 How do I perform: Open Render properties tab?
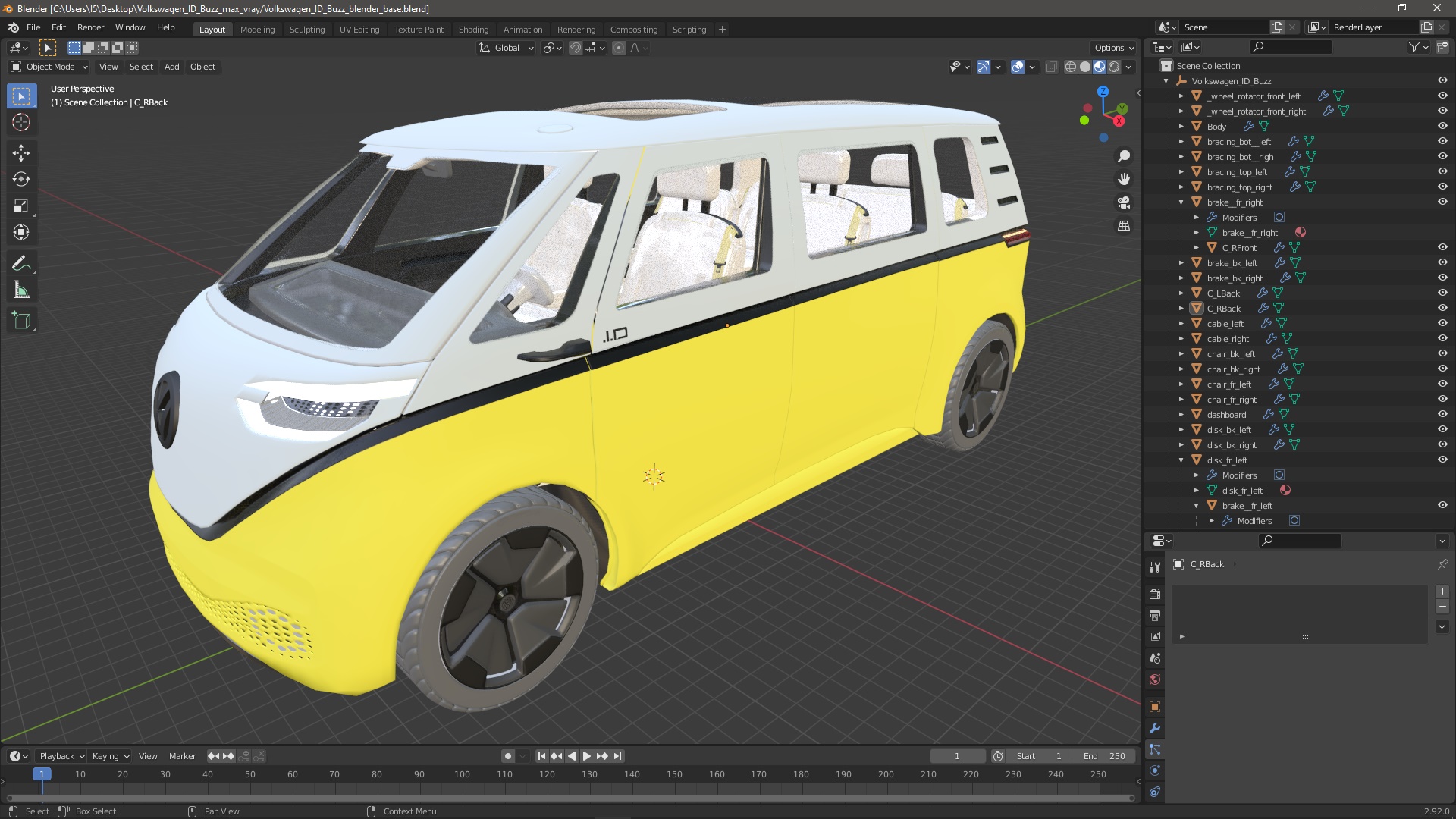[1155, 594]
